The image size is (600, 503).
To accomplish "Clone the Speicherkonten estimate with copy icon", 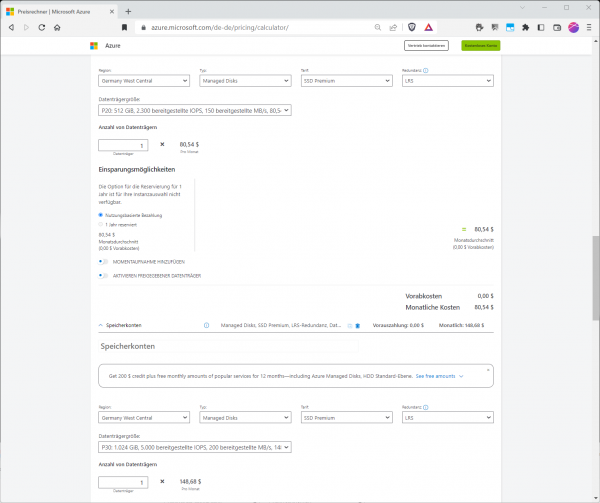I will [x=350, y=326].
